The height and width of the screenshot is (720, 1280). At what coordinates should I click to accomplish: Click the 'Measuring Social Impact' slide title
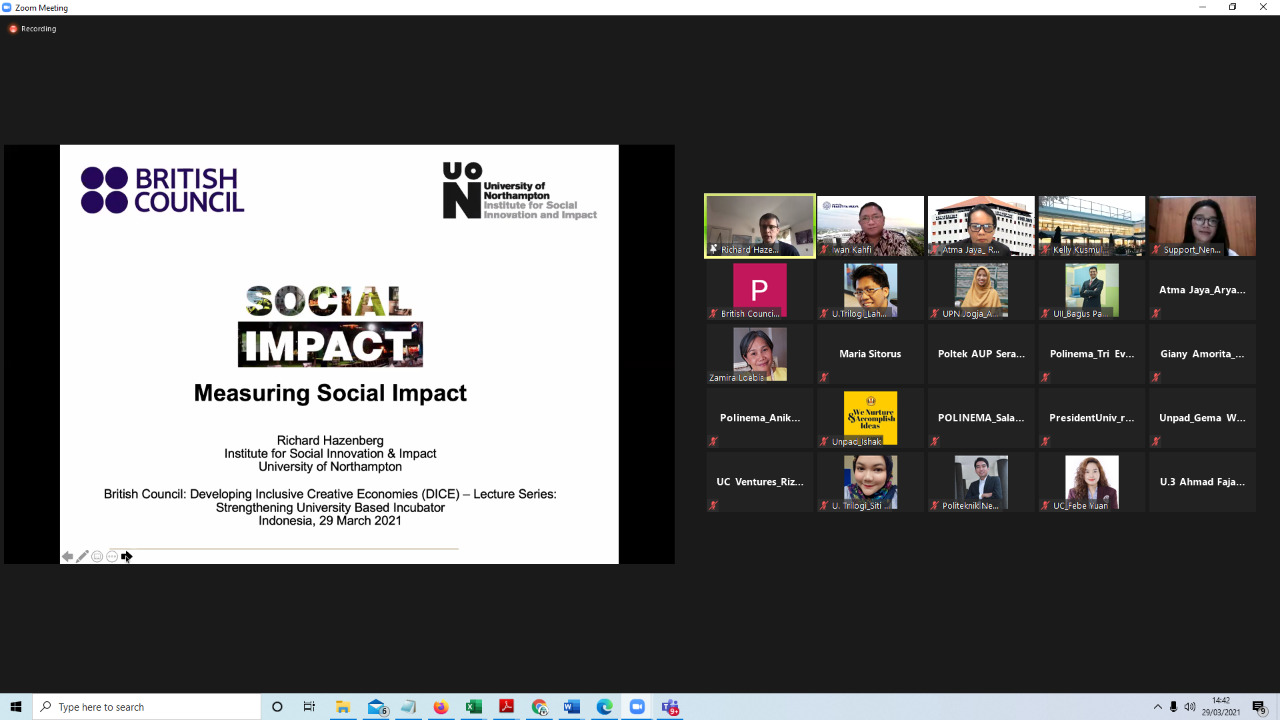pyautogui.click(x=330, y=393)
